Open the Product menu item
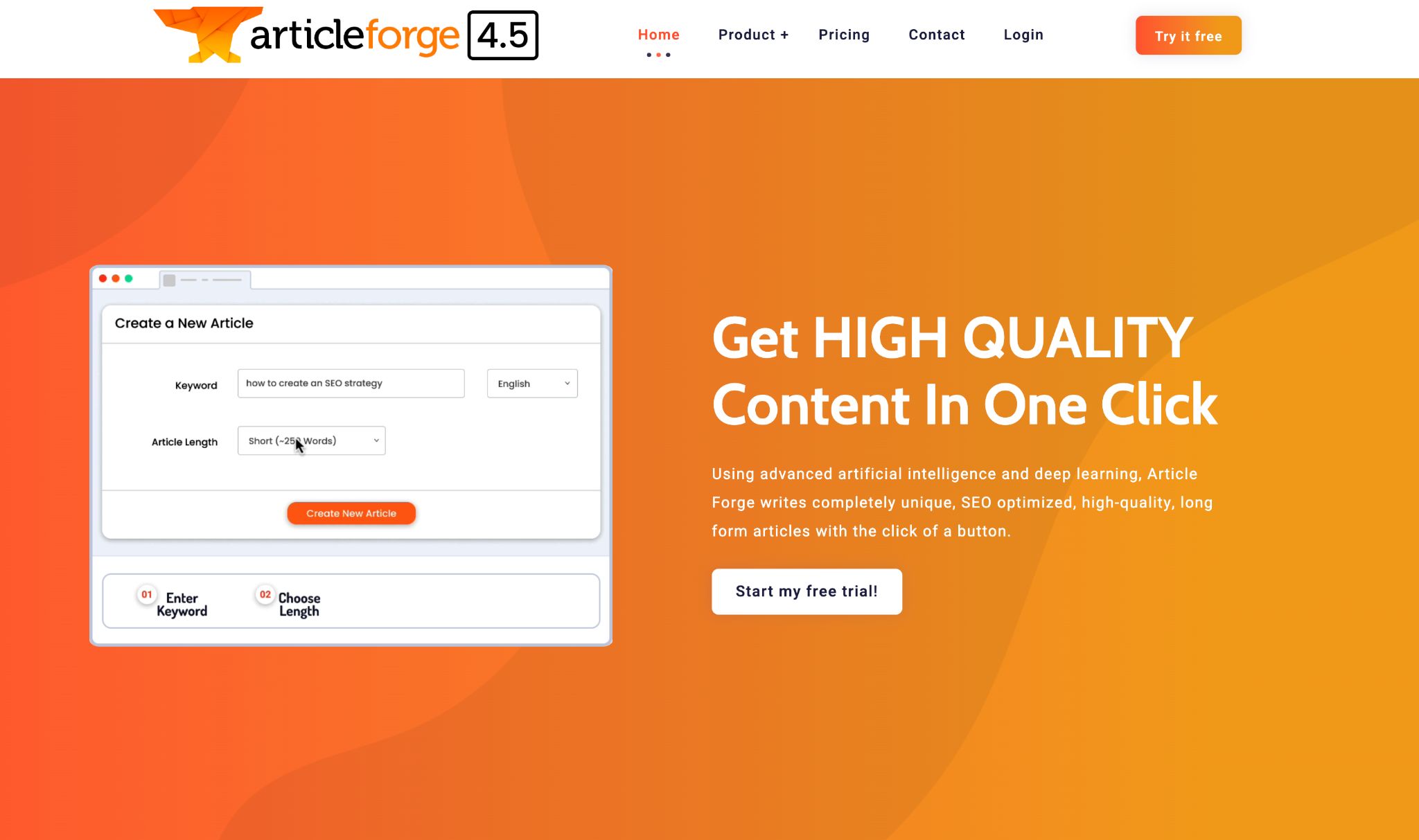Screen dimensions: 1419x840 [x=754, y=34]
